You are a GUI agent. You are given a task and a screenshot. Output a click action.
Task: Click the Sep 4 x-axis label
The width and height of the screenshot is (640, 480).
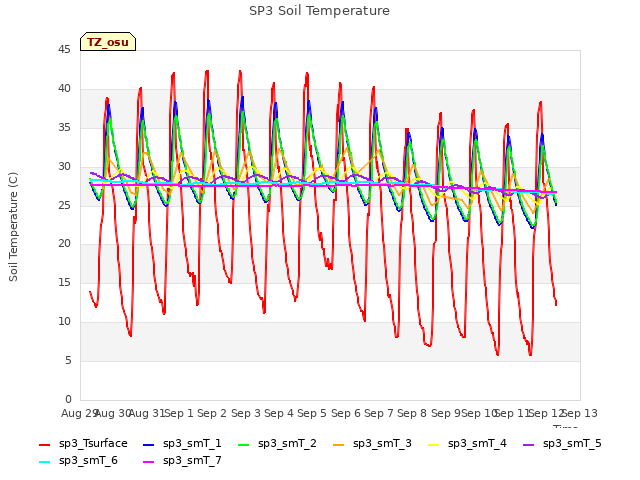[279, 413]
